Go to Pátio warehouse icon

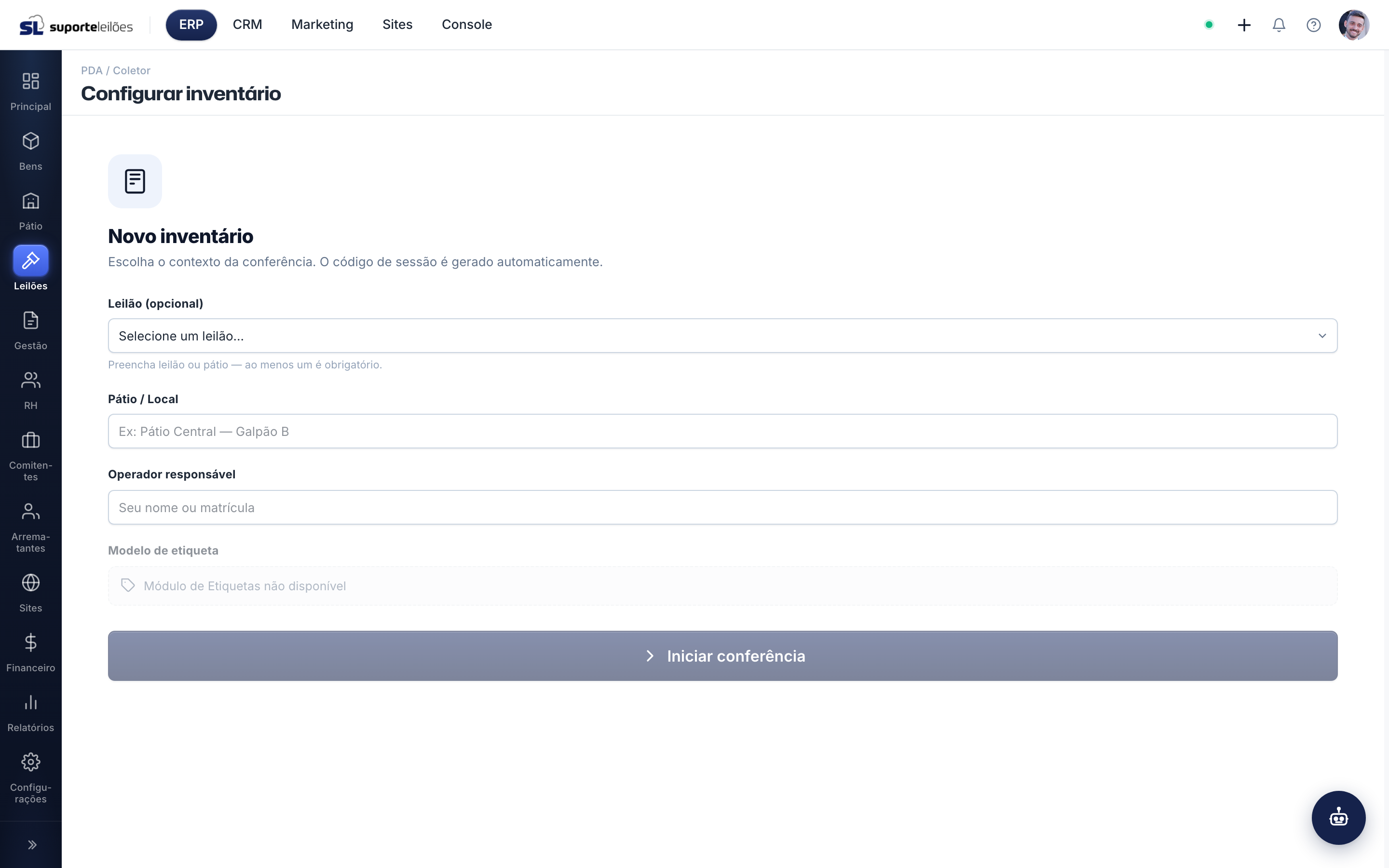coord(30,201)
